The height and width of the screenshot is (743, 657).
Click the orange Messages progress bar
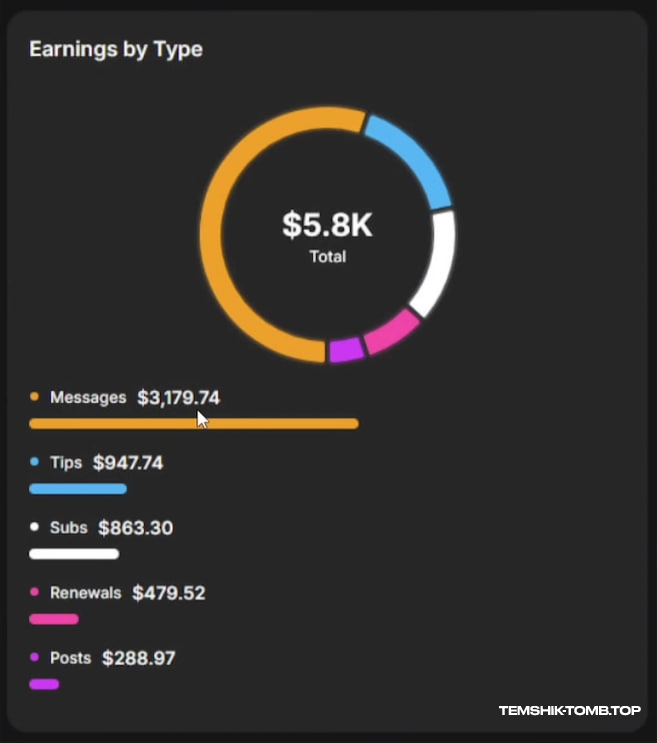[194, 424]
